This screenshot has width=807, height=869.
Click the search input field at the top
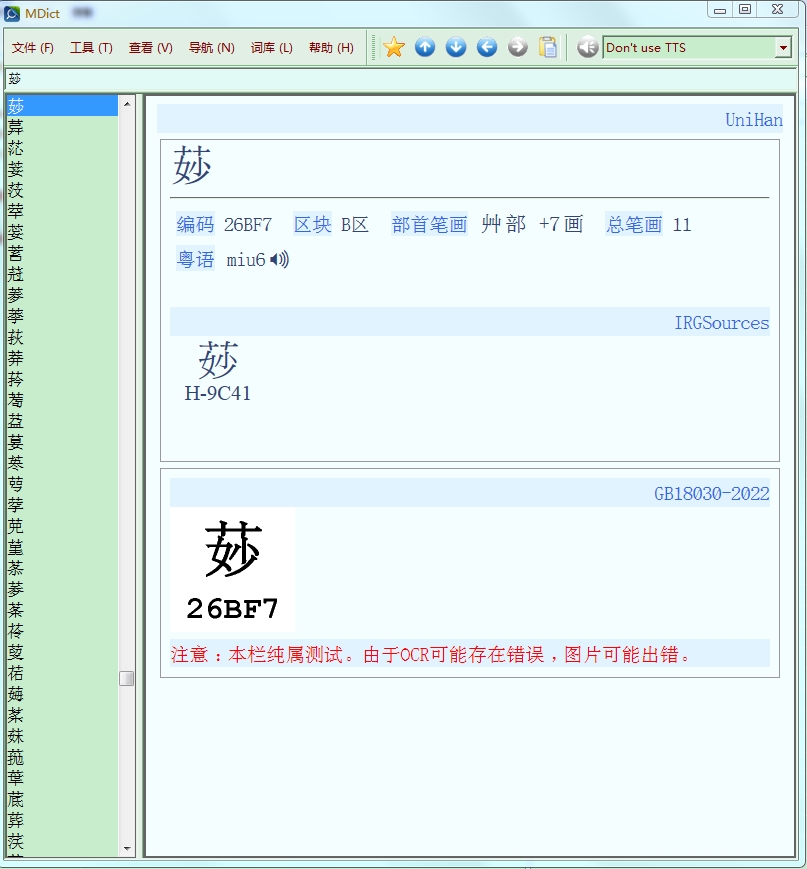[400, 78]
